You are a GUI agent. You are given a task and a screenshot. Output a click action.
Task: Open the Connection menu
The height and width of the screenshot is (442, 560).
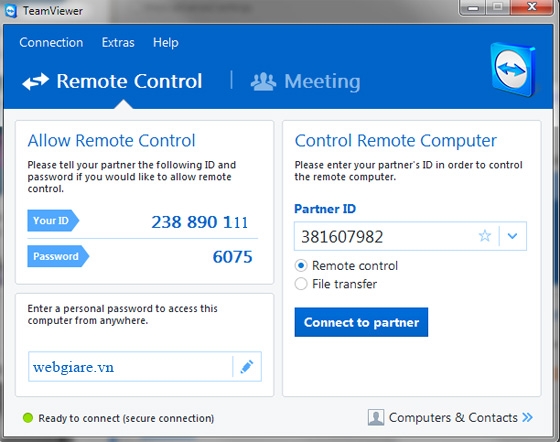click(51, 42)
